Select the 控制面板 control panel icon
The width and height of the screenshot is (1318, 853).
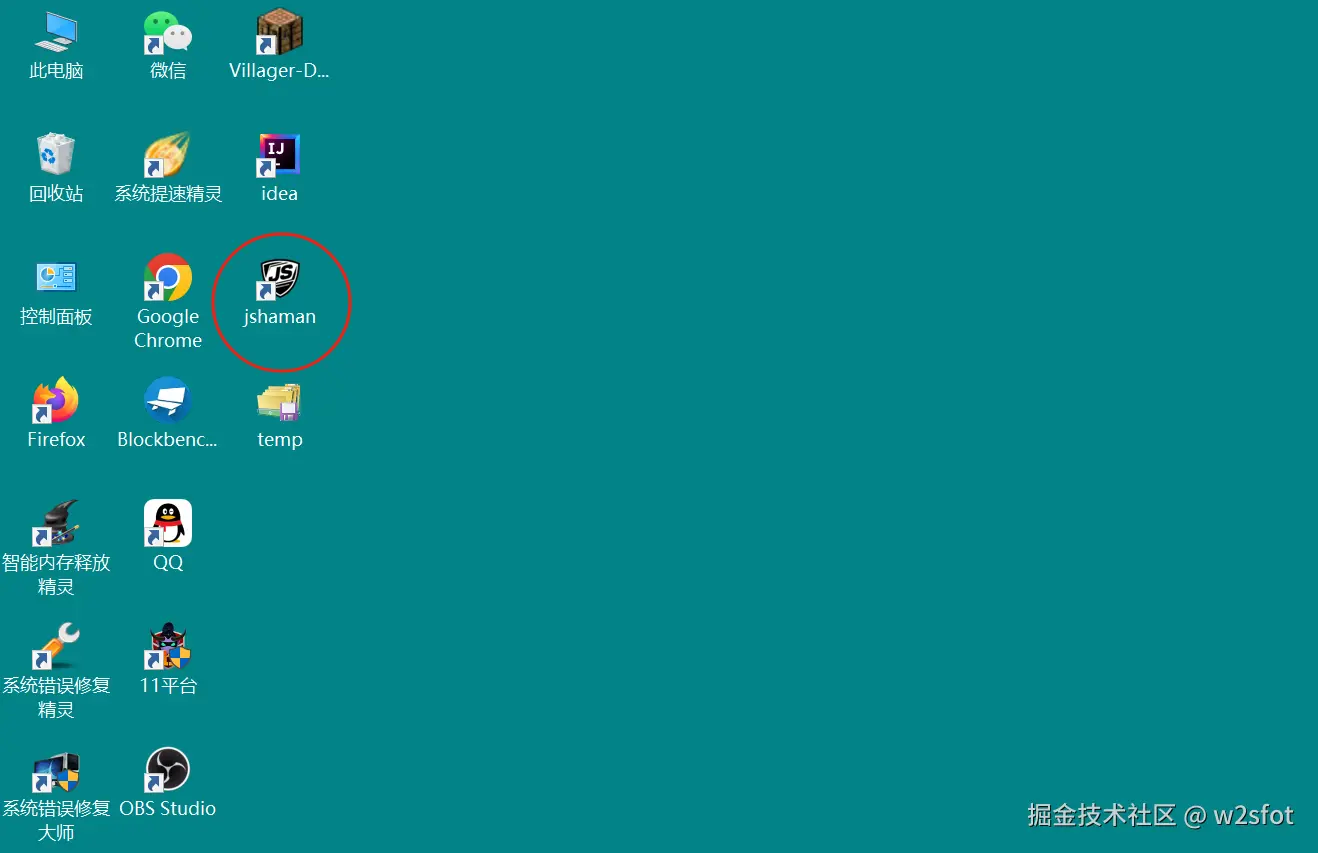[56, 278]
